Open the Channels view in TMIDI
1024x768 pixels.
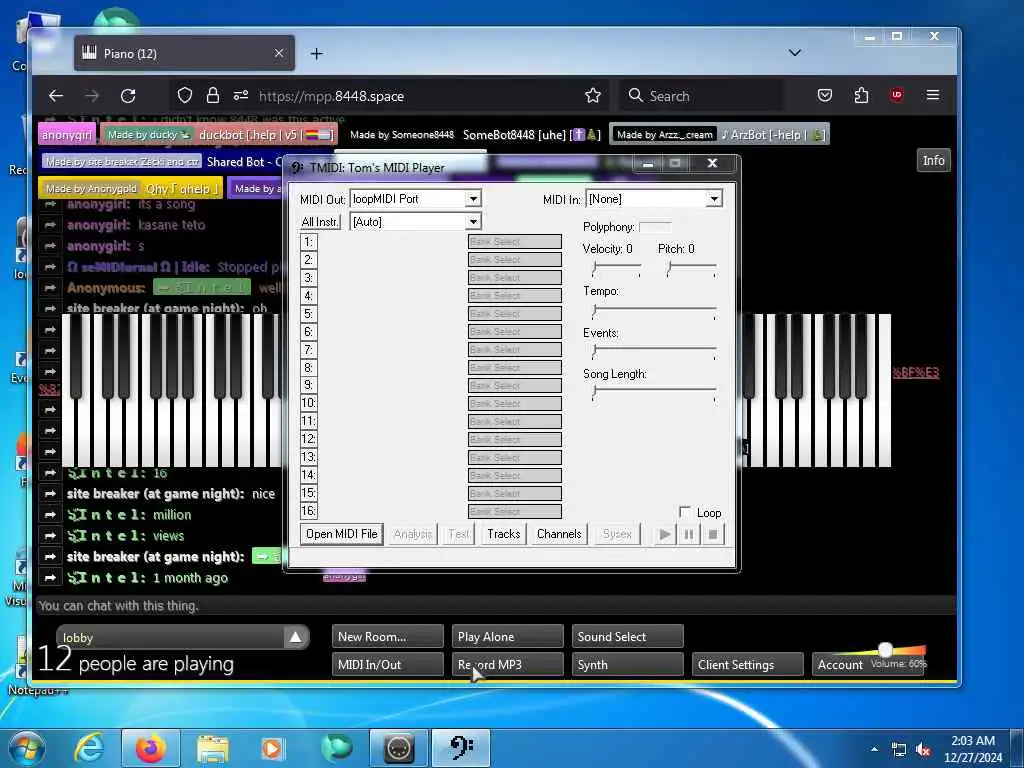[559, 534]
